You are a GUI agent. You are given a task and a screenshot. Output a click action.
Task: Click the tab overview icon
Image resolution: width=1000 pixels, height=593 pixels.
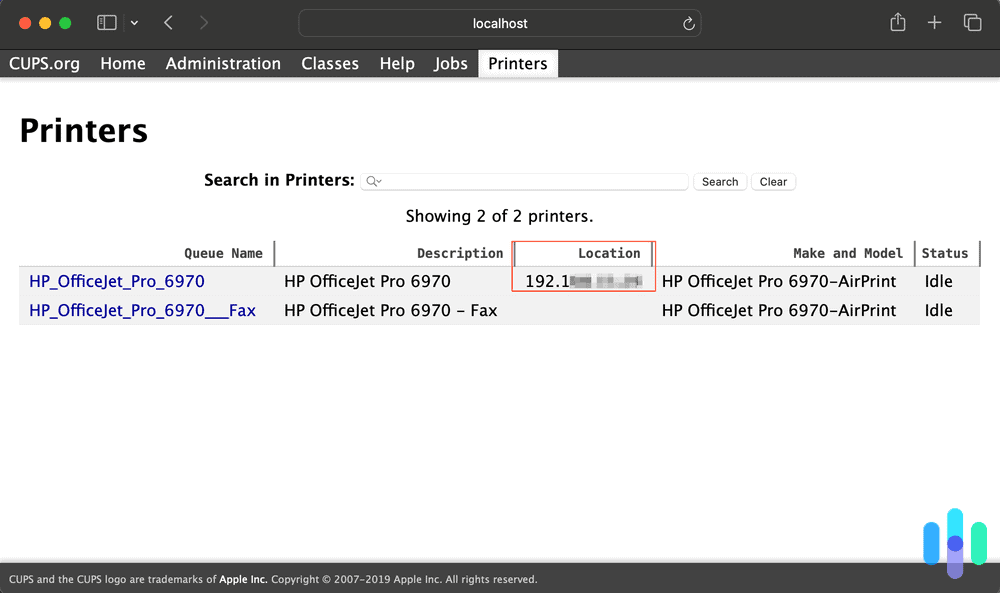coord(971,22)
